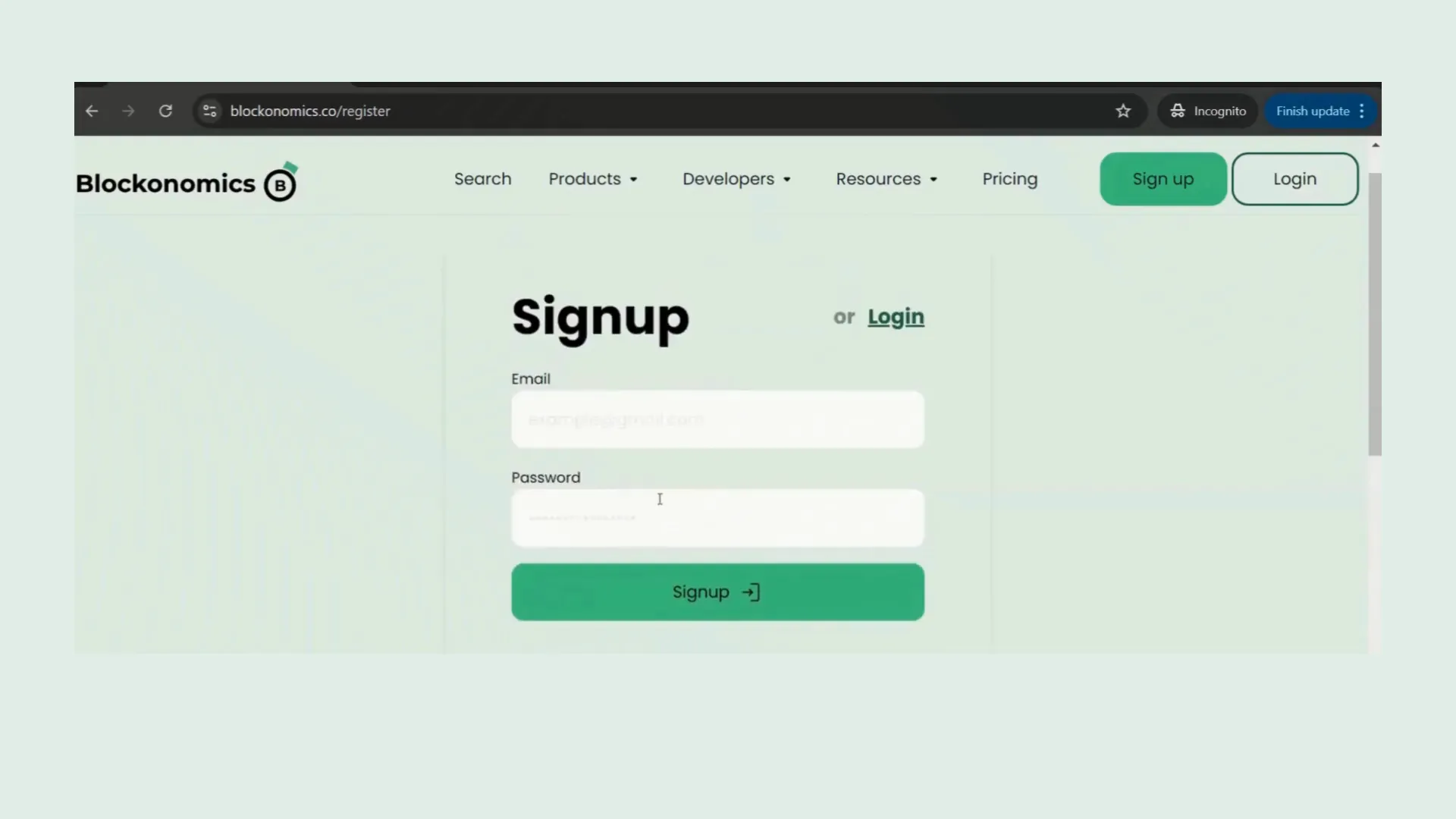Click the Login button in navbar
The image size is (1456, 819).
(1295, 179)
